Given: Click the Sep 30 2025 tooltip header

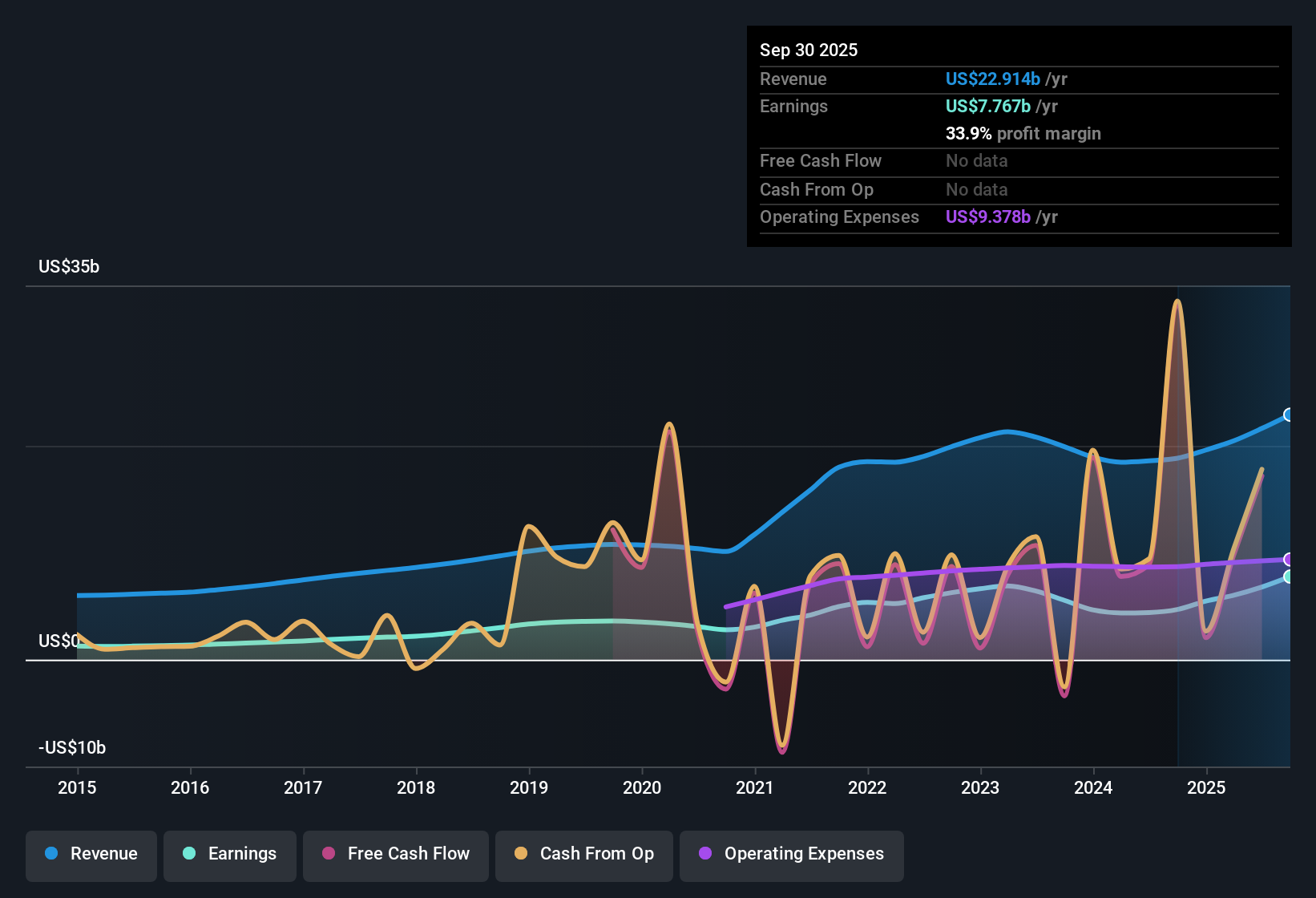Looking at the screenshot, I should tap(809, 50).
